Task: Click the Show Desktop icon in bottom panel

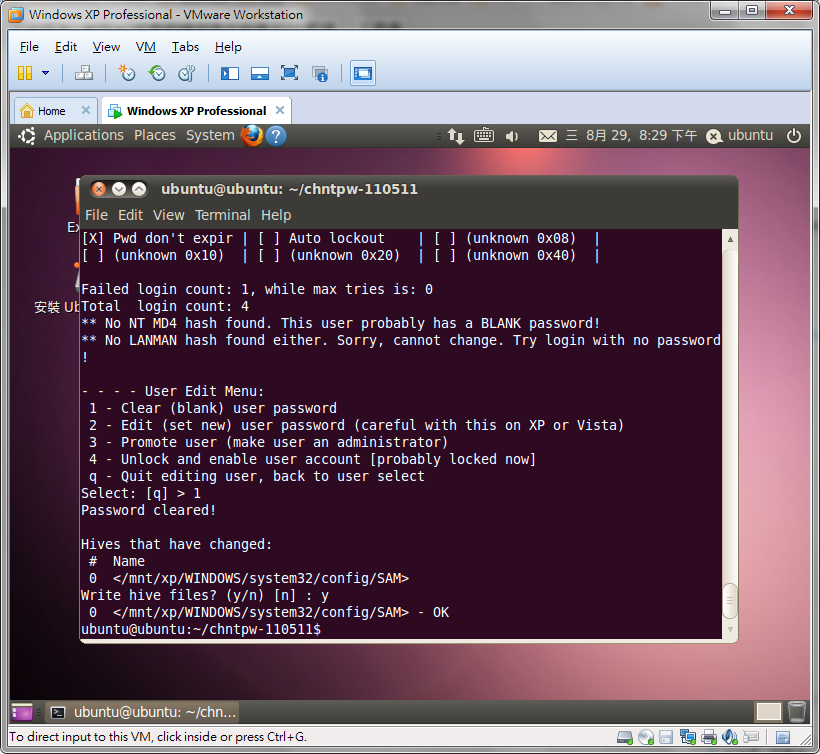Action: pyautogui.click(x=22, y=712)
